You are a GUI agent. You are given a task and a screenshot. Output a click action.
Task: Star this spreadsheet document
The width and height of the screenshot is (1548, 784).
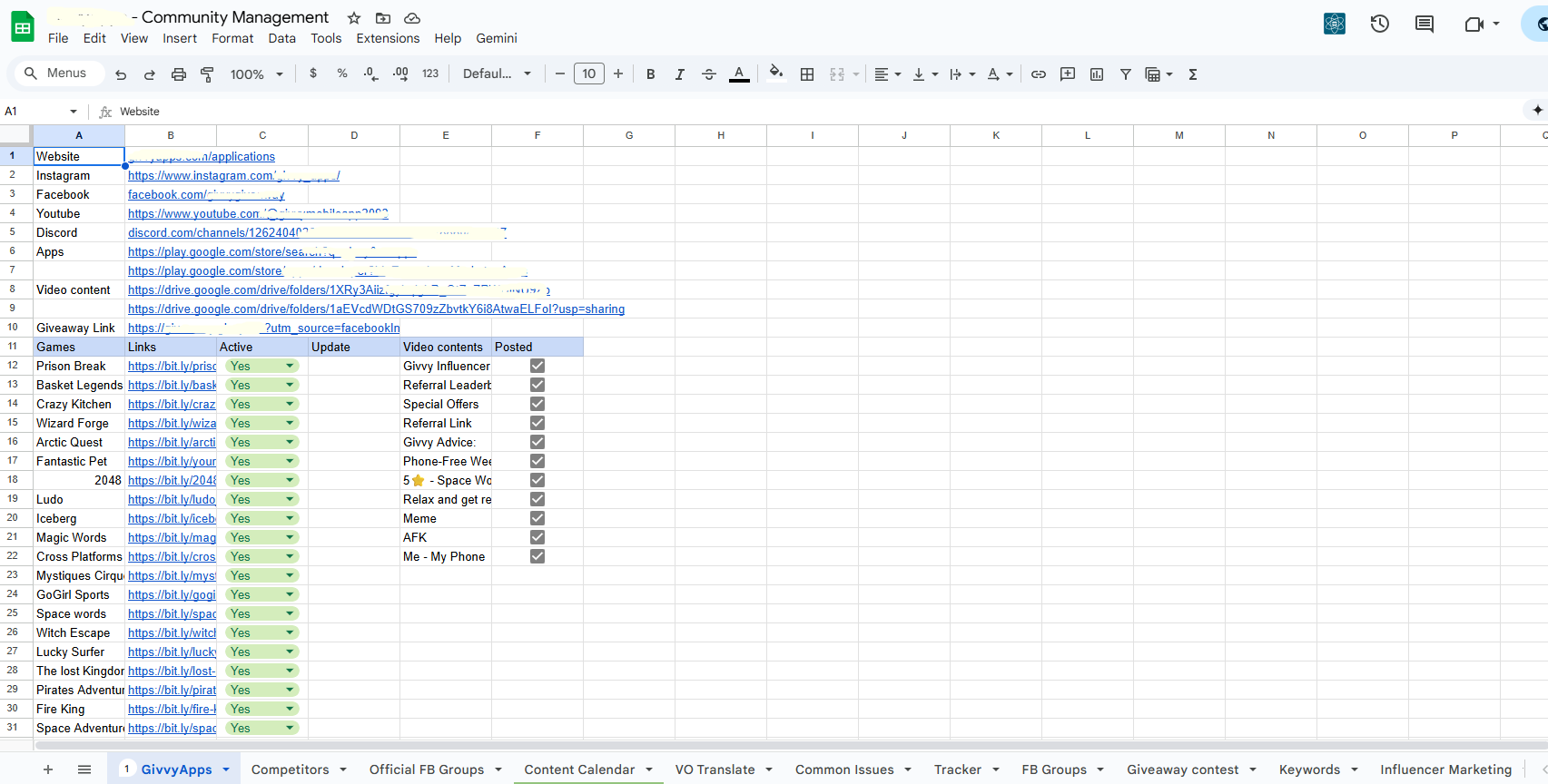[354, 18]
